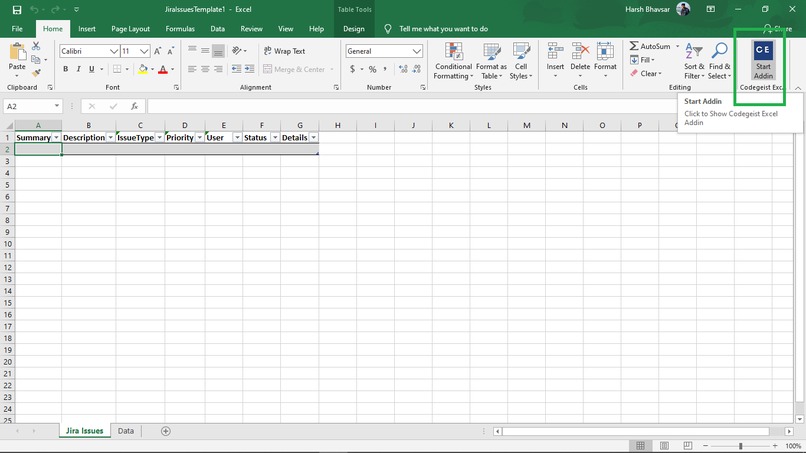Click the Increase Decimal icon
806x453 pixels.
click(x=403, y=69)
